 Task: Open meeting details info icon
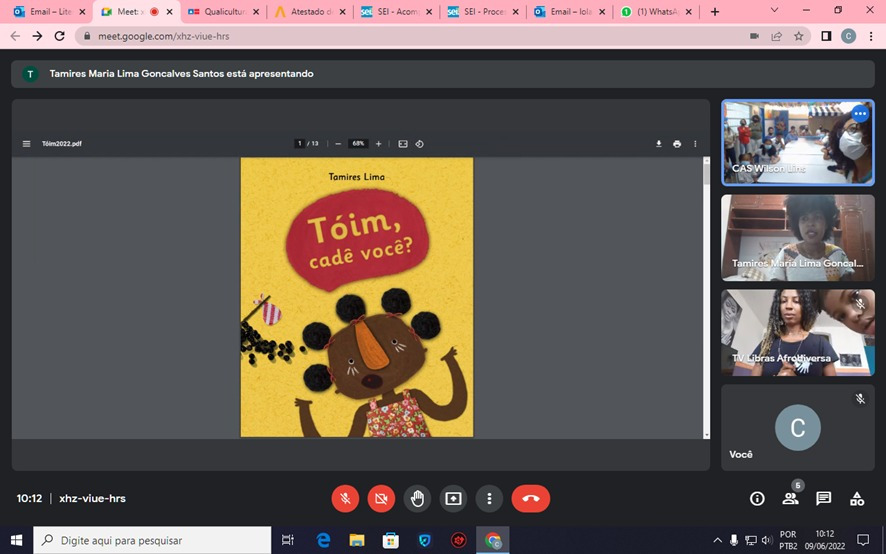click(757, 499)
